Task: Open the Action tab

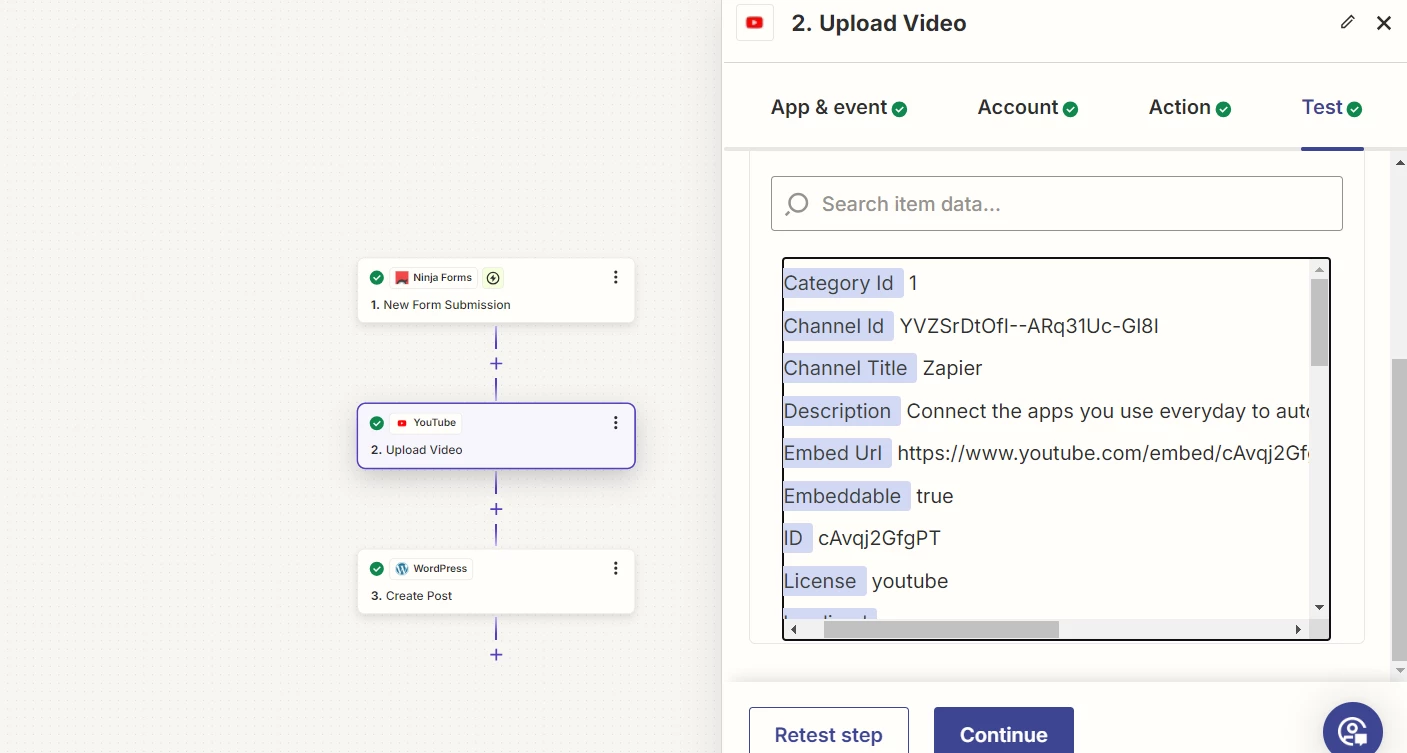Action: [1189, 108]
